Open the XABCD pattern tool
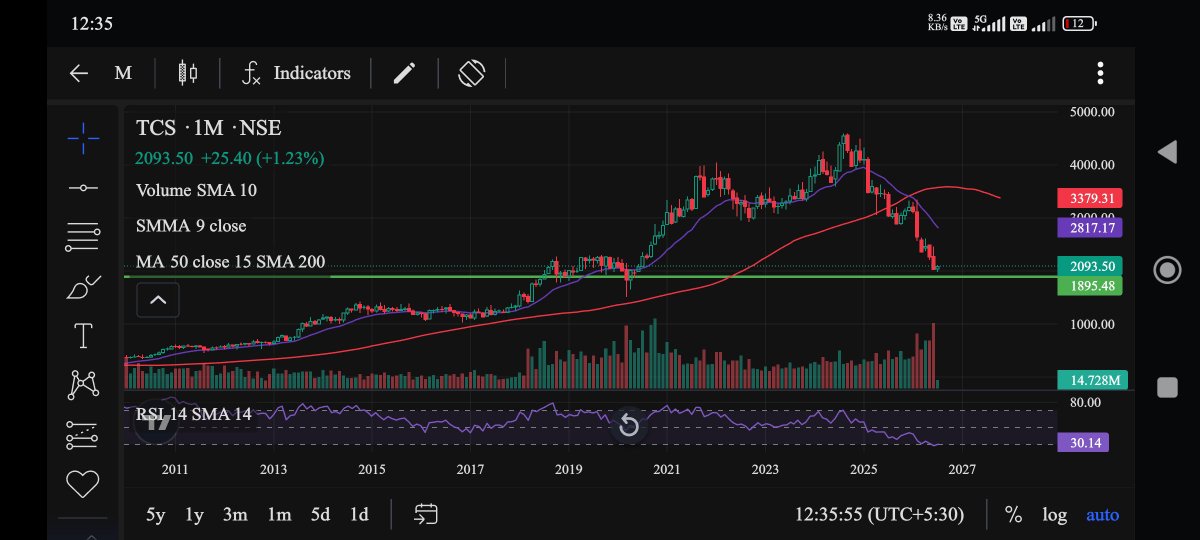Screen dimensions: 1200x540 tap(83, 385)
